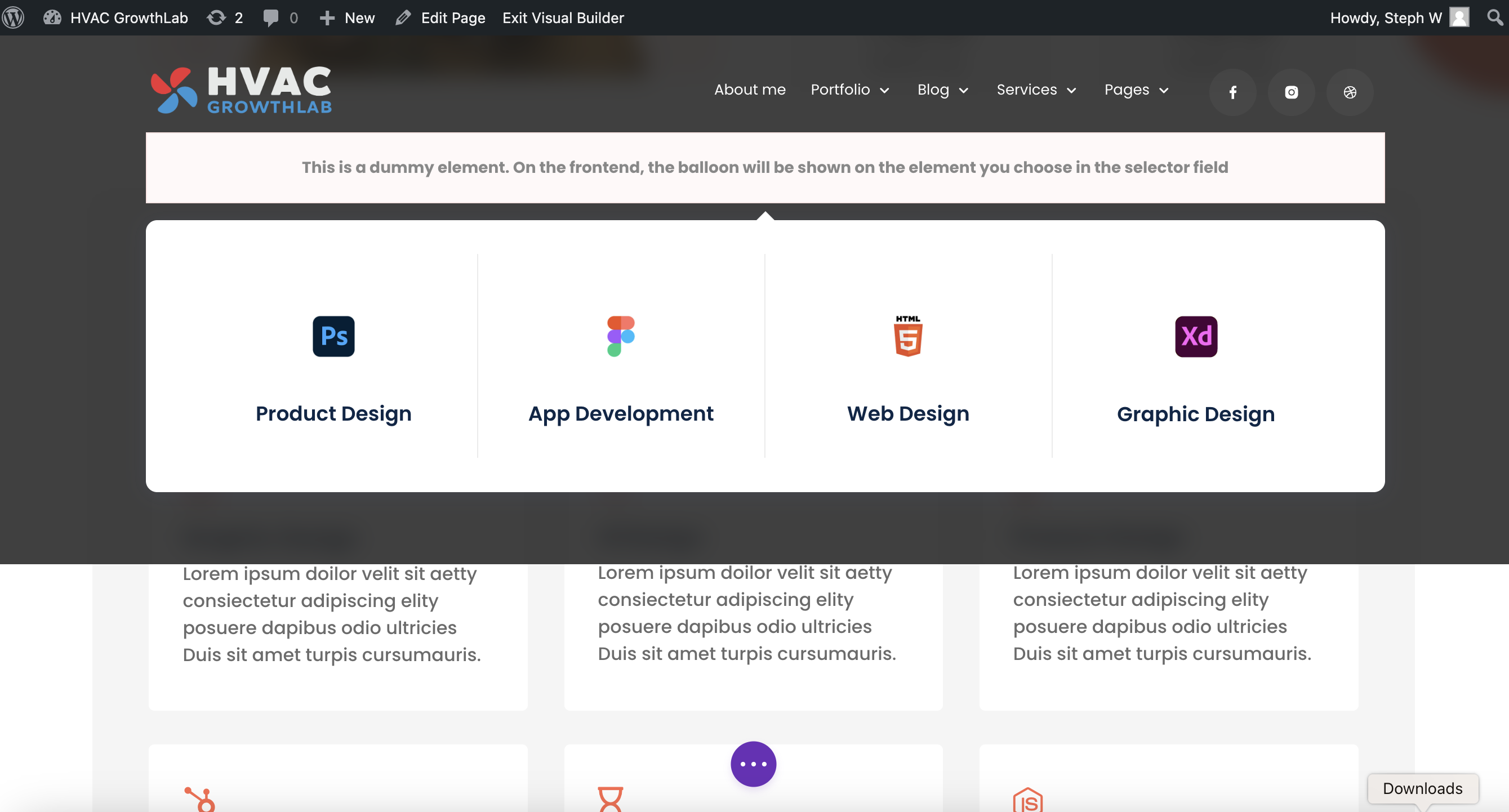Click New in the admin bar

360,17
